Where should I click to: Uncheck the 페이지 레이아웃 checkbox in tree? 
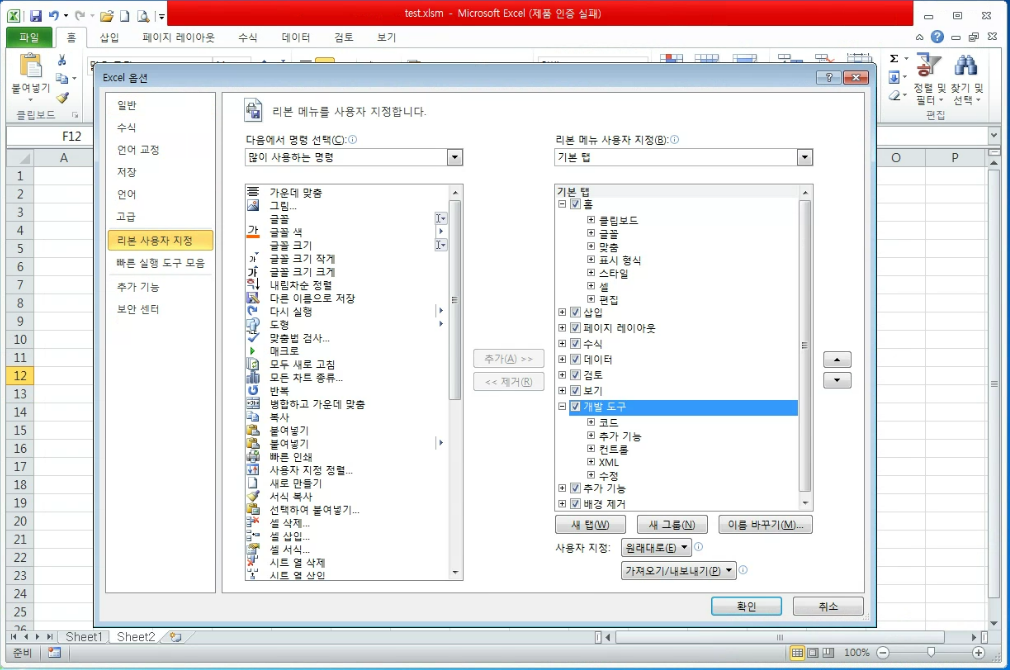pos(576,328)
